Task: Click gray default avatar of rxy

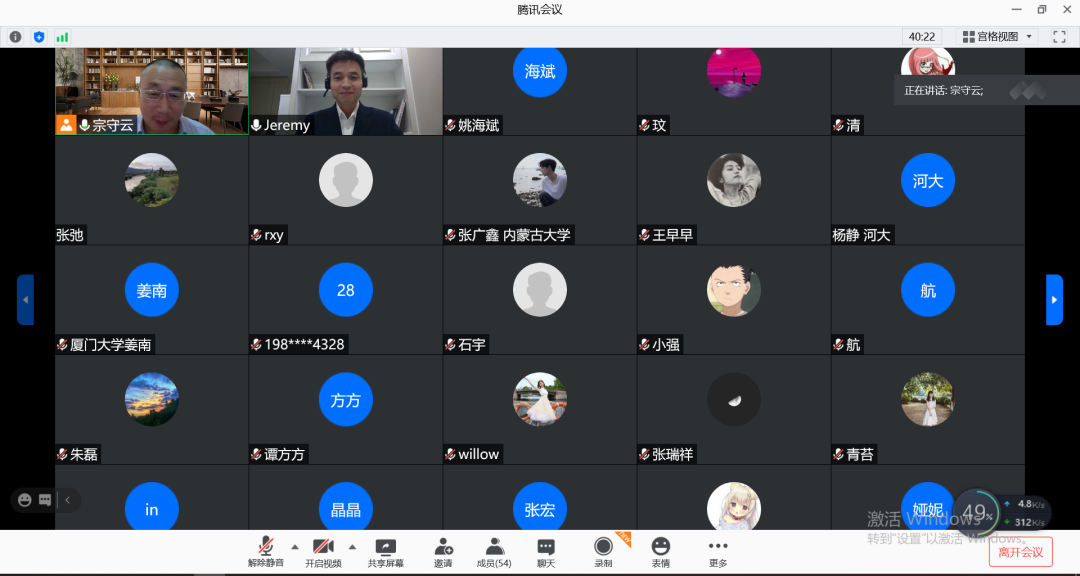Action: pos(346,180)
